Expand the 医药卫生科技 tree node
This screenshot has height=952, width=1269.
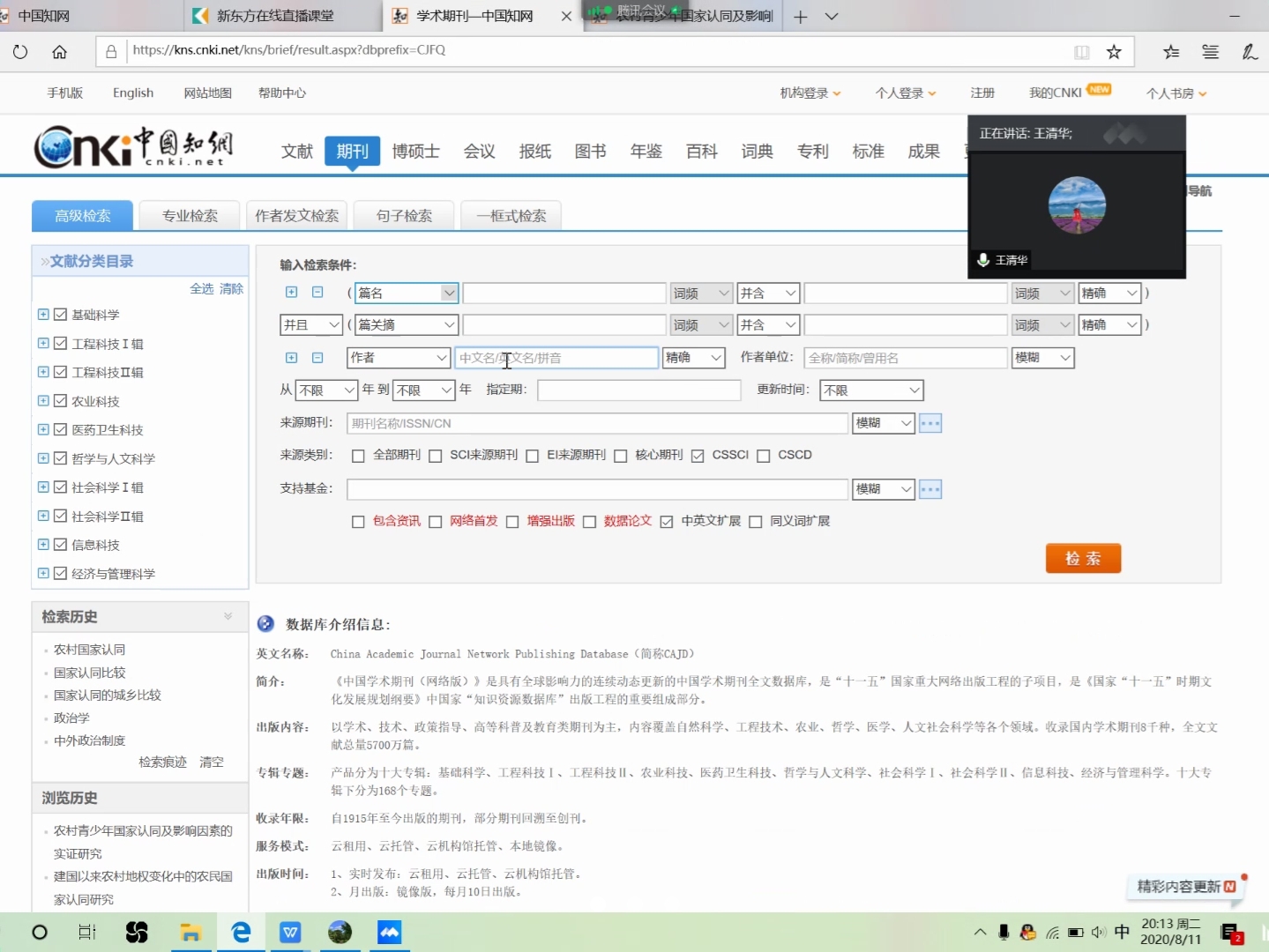[x=43, y=429]
